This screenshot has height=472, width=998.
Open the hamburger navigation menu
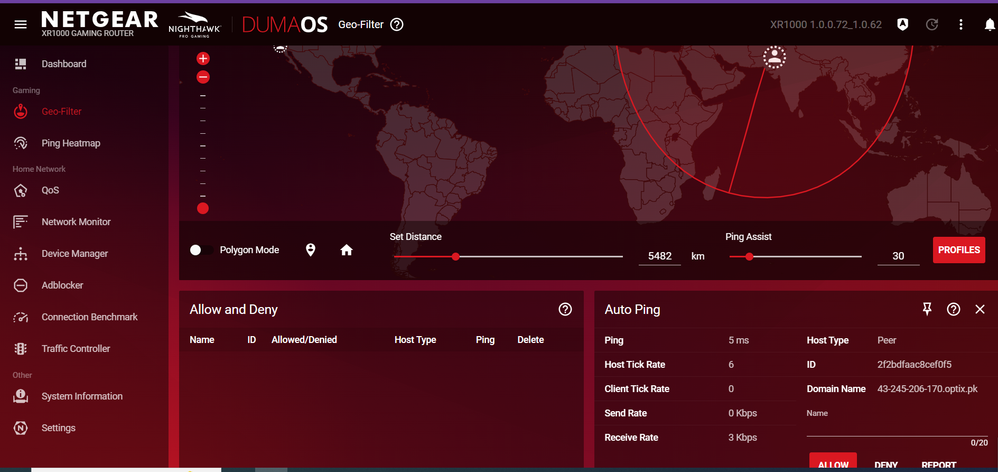click(x=21, y=24)
